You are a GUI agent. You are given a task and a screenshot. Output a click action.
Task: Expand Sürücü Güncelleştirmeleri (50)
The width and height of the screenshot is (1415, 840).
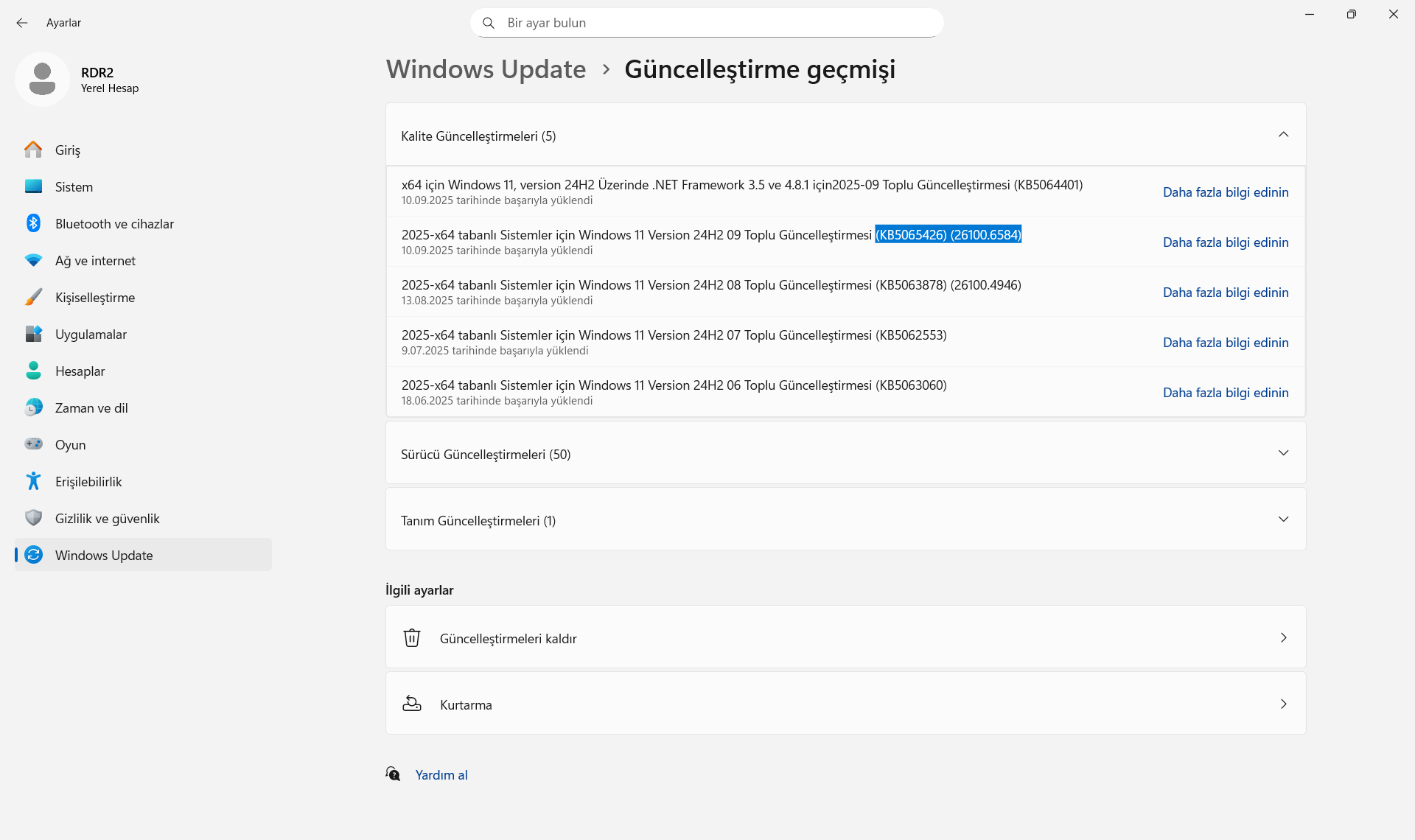pyautogui.click(x=1283, y=452)
